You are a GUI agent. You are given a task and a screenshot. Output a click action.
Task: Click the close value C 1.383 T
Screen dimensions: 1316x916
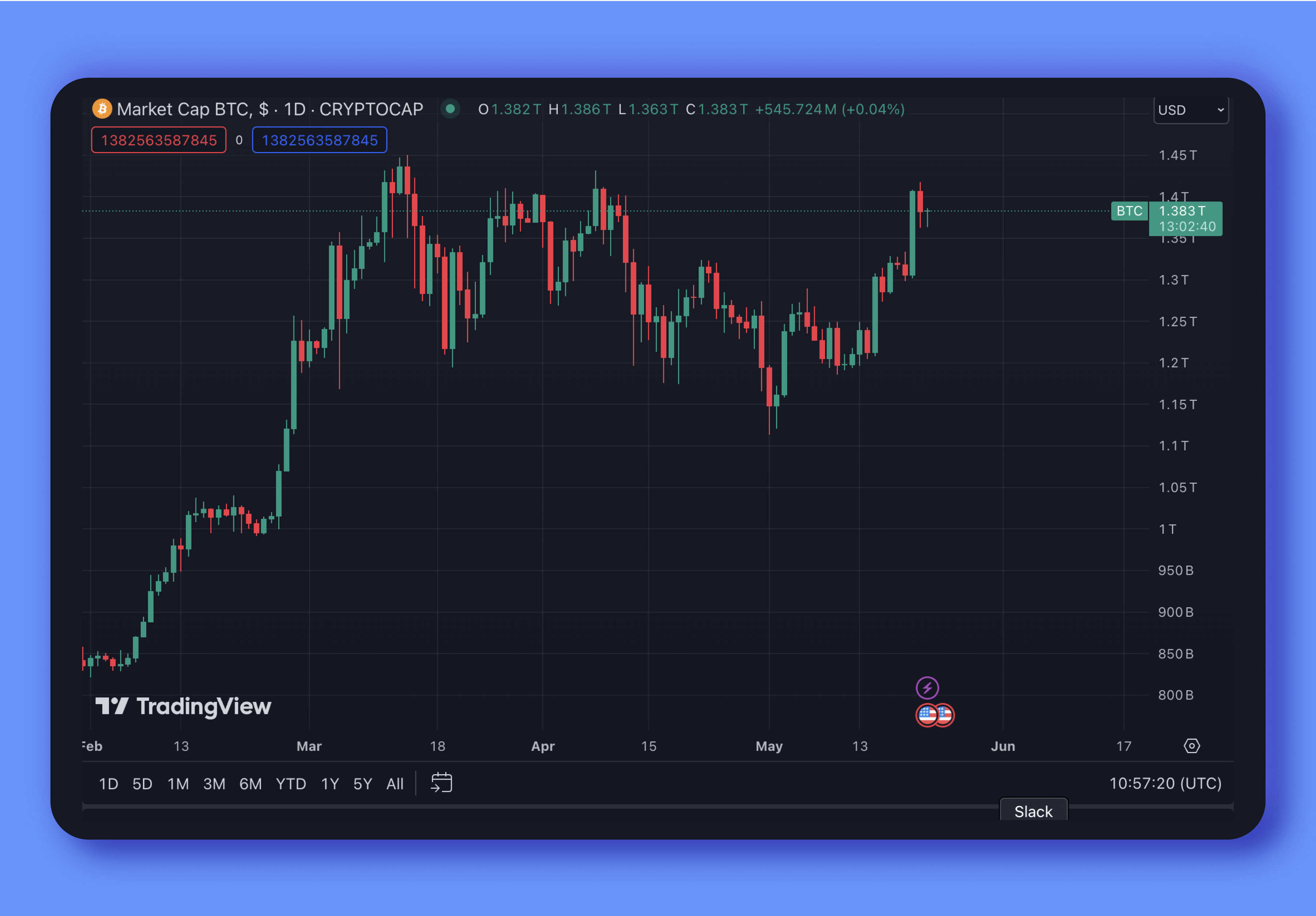(x=717, y=109)
